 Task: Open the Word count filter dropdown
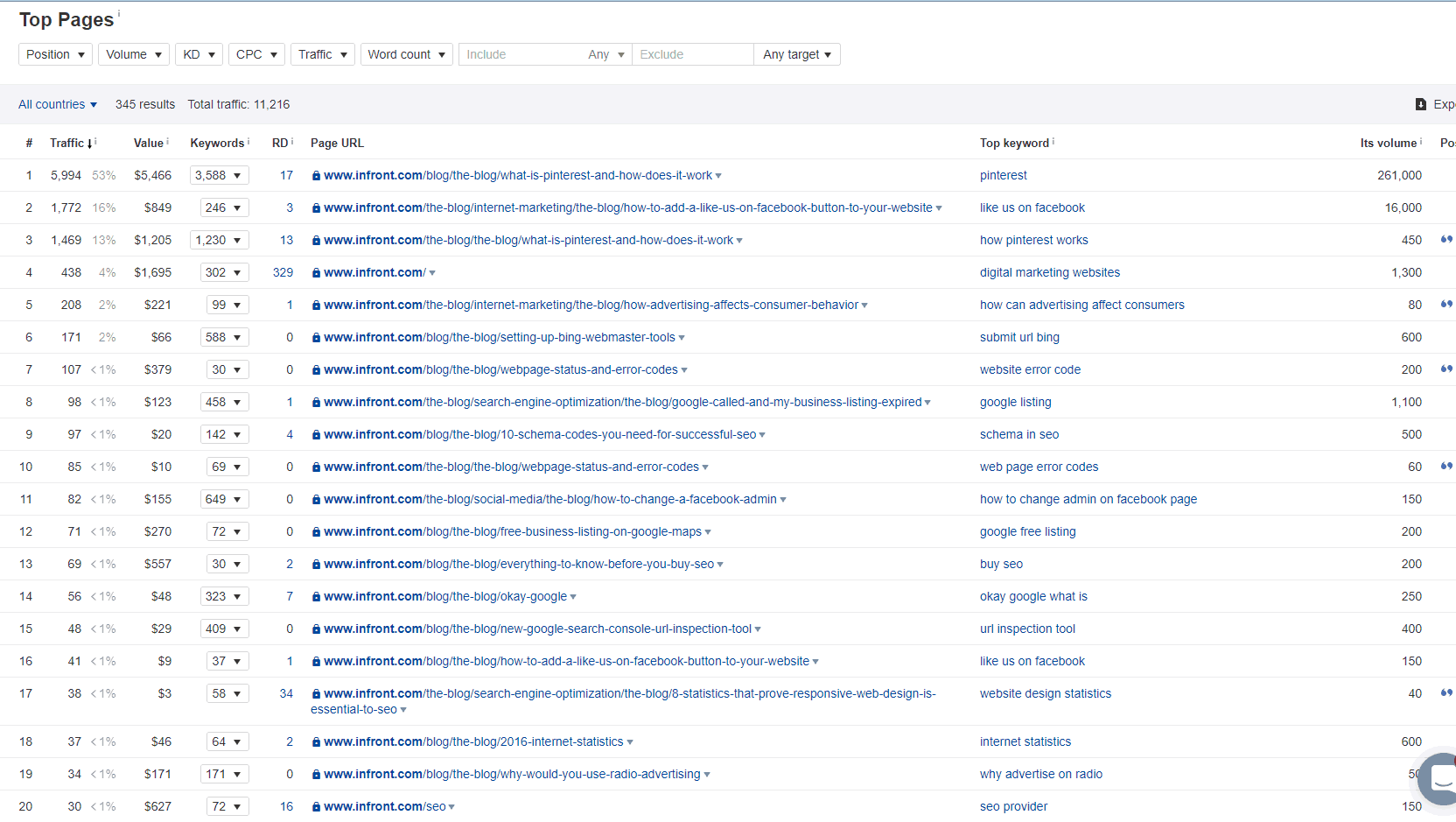[x=406, y=53]
